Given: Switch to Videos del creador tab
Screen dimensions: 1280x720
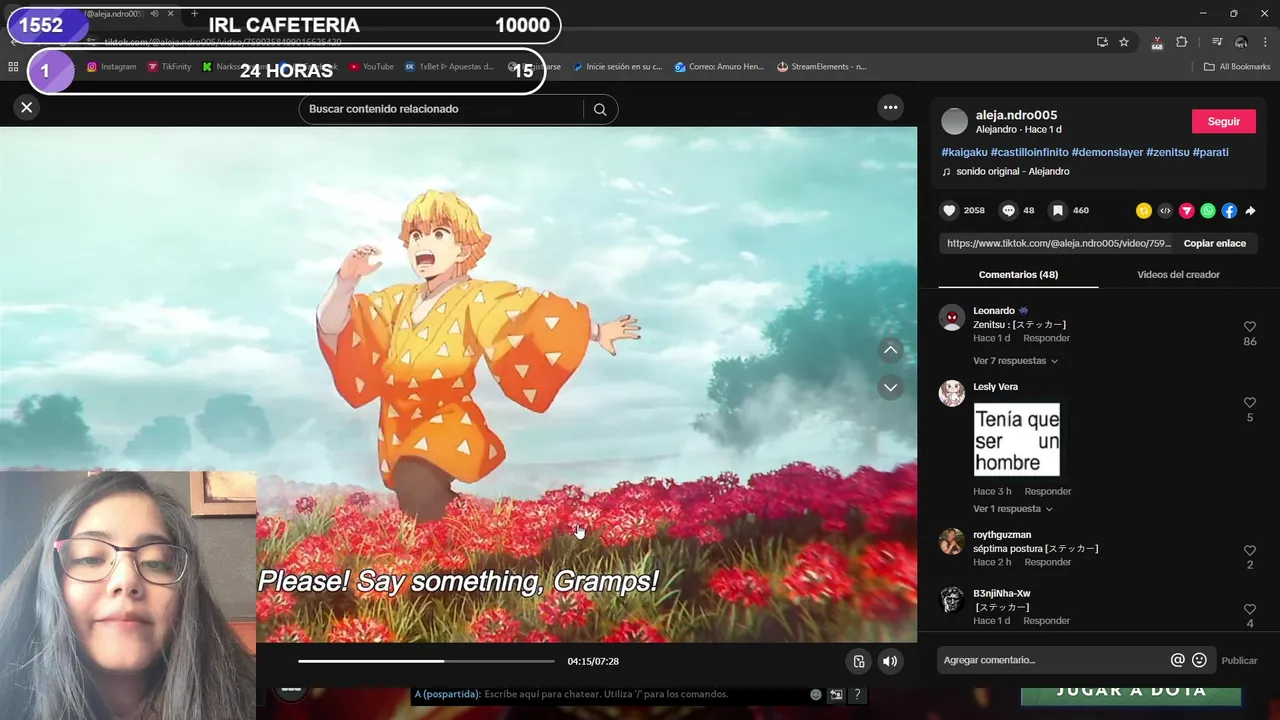Looking at the screenshot, I should click(1178, 274).
